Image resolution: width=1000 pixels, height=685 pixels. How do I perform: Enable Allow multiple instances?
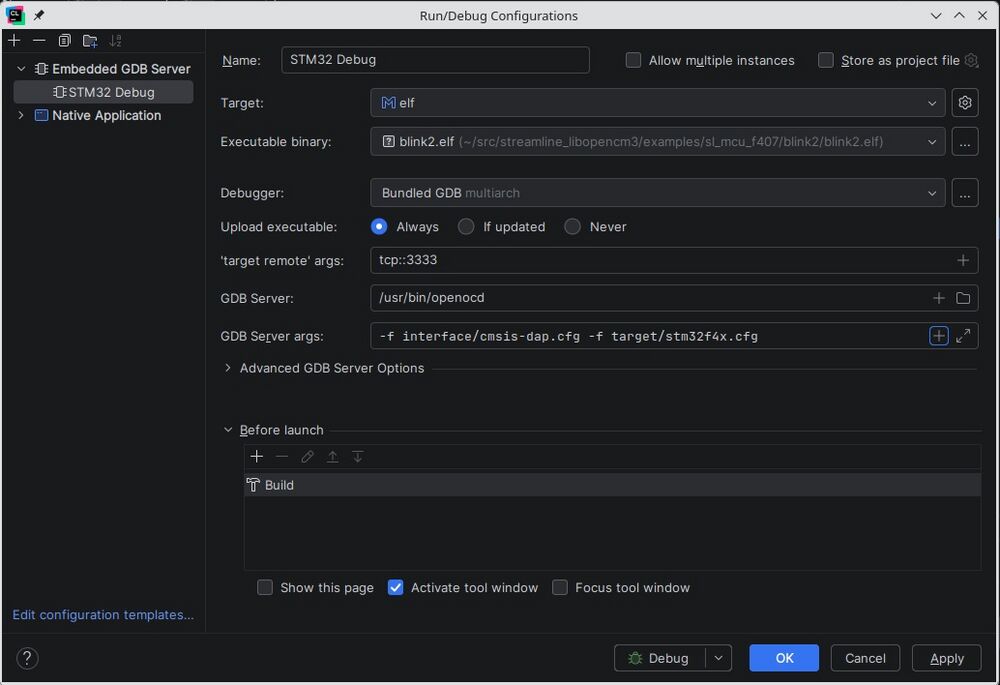pos(634,60)
